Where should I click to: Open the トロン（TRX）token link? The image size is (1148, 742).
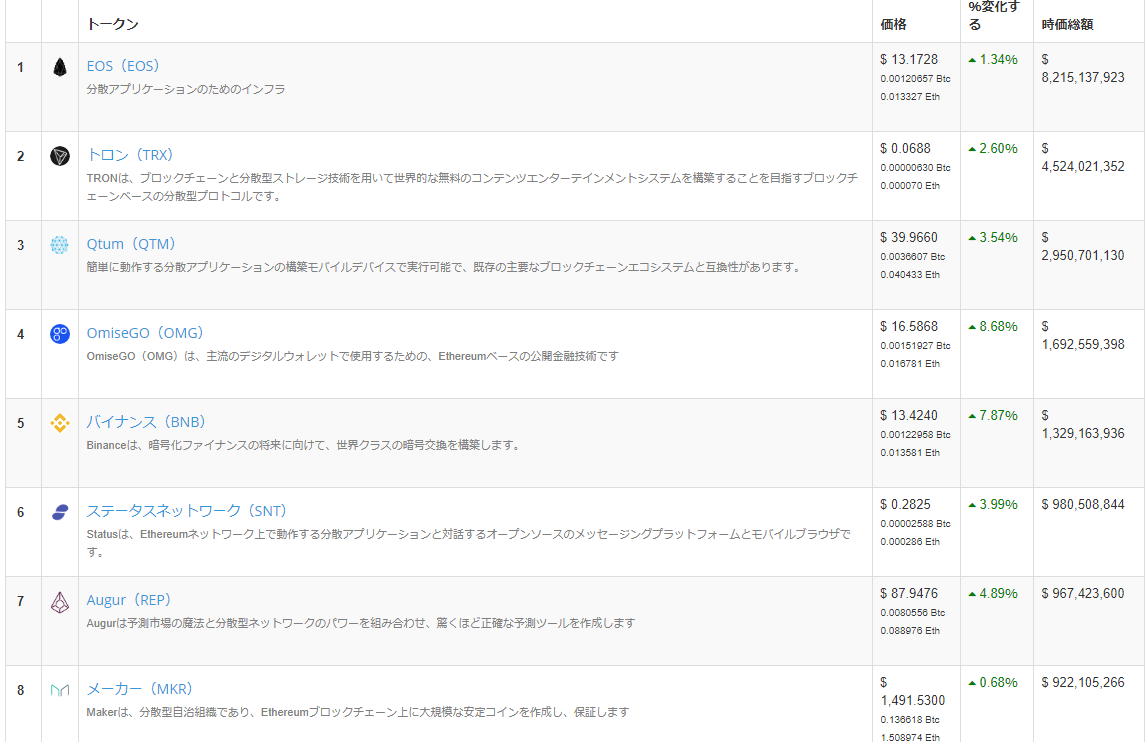pyautogui.click(x=130, y=155)
